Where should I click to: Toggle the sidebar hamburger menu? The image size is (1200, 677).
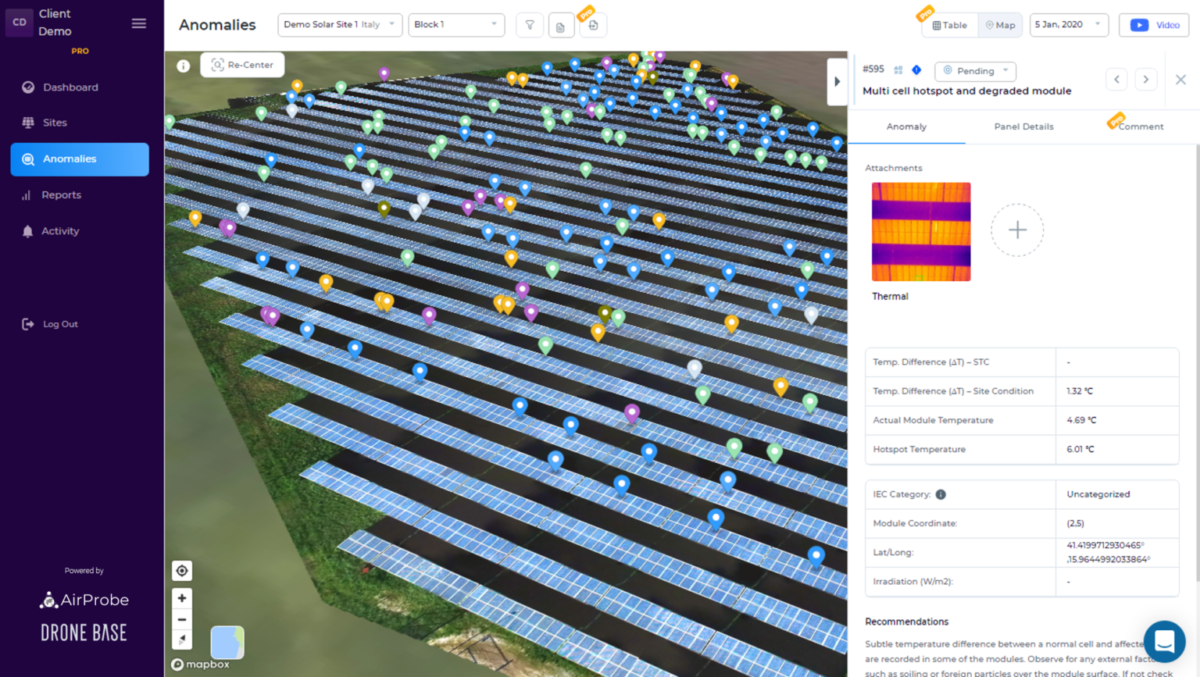coord(139,24)
